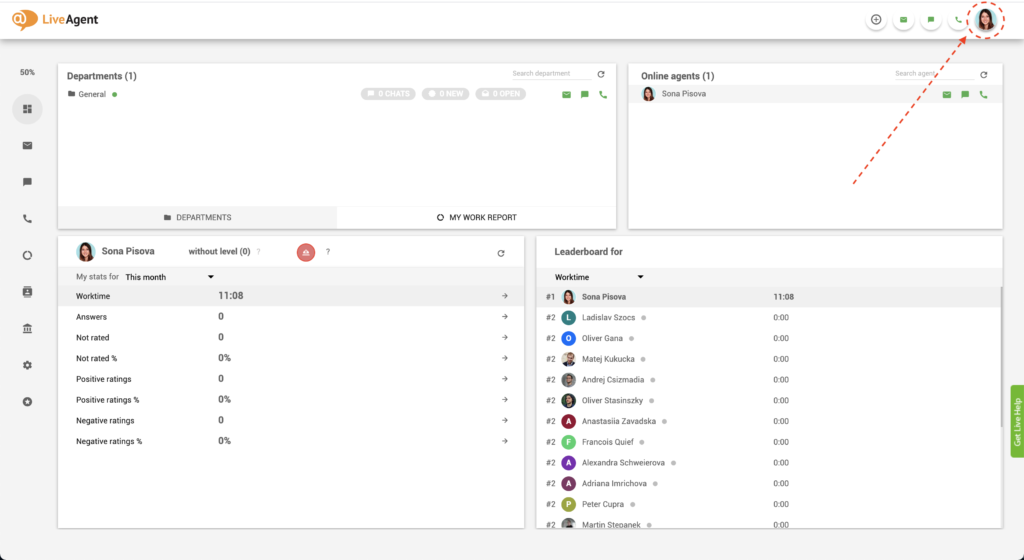The height and width of the screenshot is (560, 1024).
Task: Switch to the DEPARTMENTS tab
Action: click(x=197, y=217)
